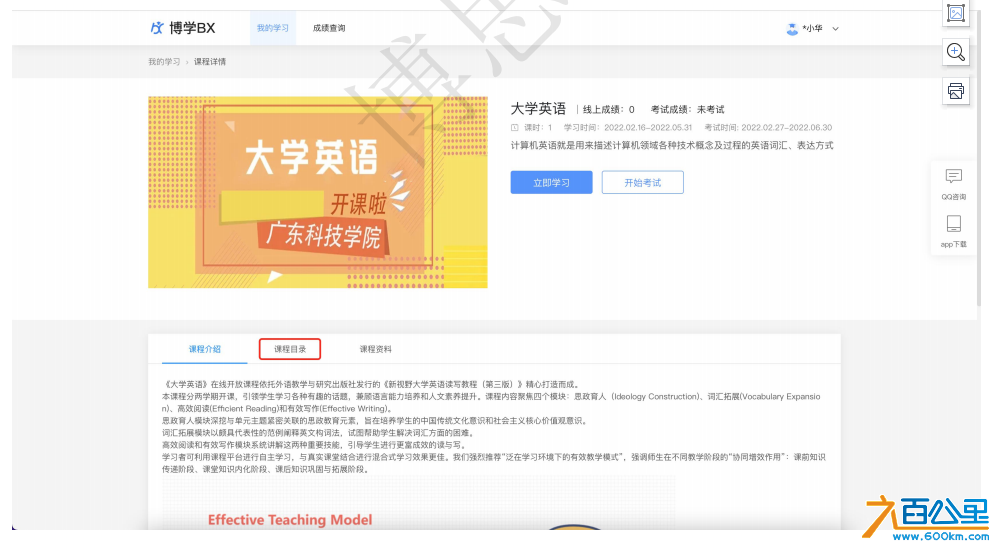Click the 博学BX logo
996x546 pixels.
point(182,28)
